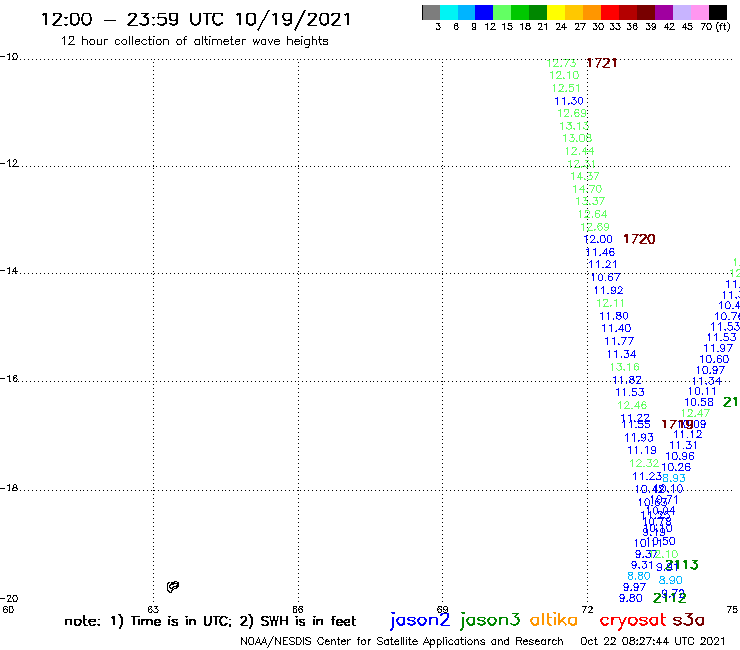Click the light blue wave height value '8.80'
This screenshot has width=740, height=650.
tap(639, 576)
